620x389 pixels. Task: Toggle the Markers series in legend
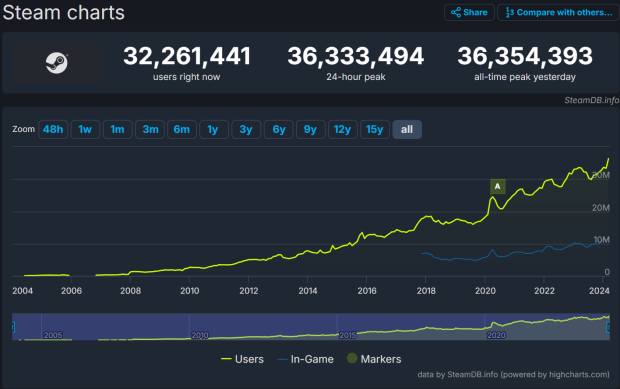374,359
